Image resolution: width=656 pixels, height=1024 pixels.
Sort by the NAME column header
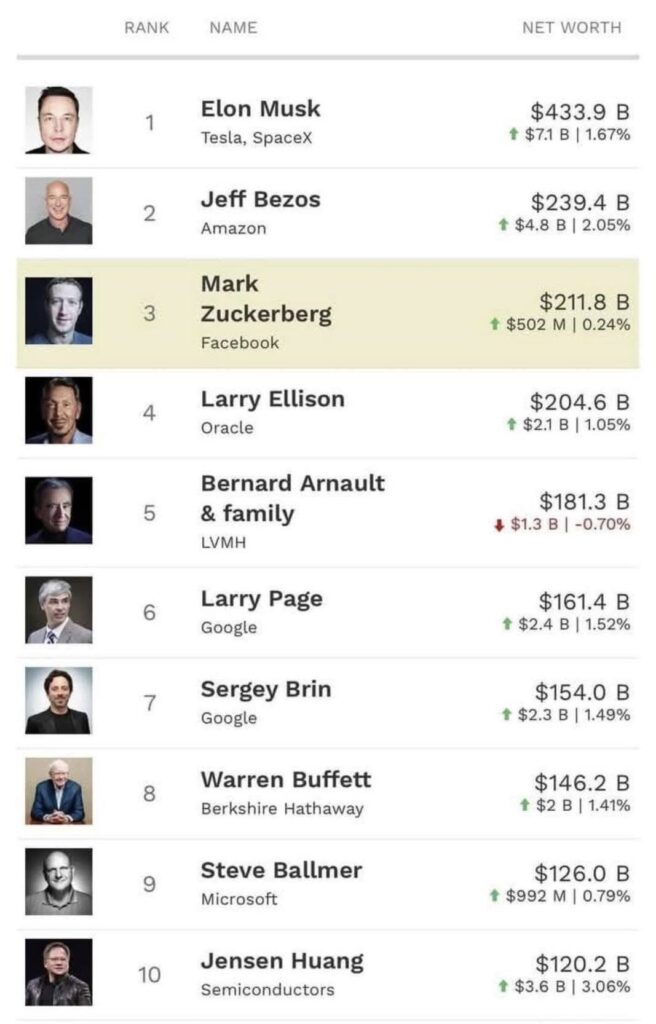(233, 28)
